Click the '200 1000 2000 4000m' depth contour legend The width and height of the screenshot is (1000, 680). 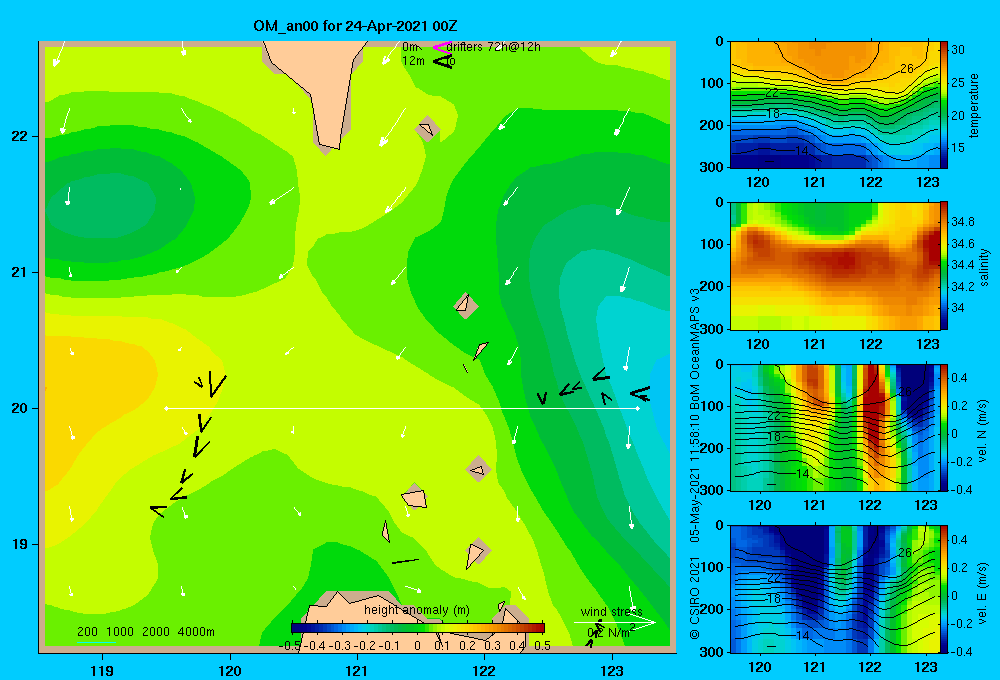point(145,632)
